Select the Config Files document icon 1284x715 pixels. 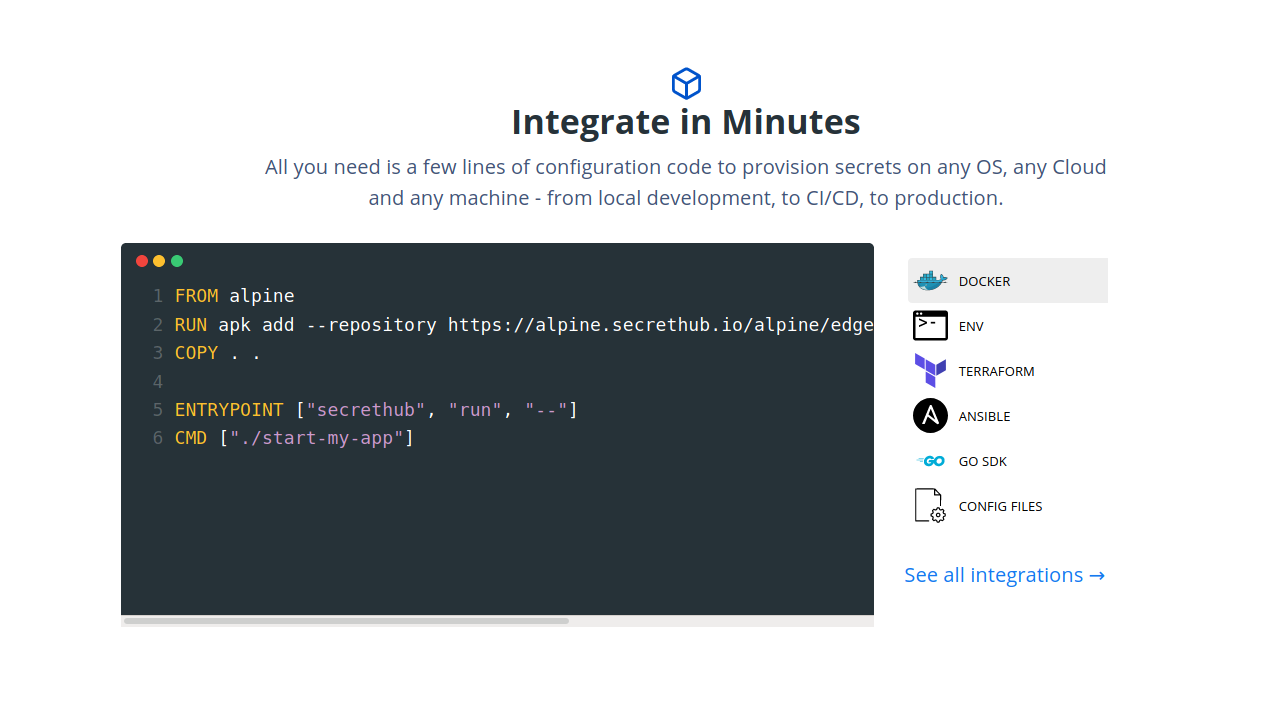pos(930,506)
